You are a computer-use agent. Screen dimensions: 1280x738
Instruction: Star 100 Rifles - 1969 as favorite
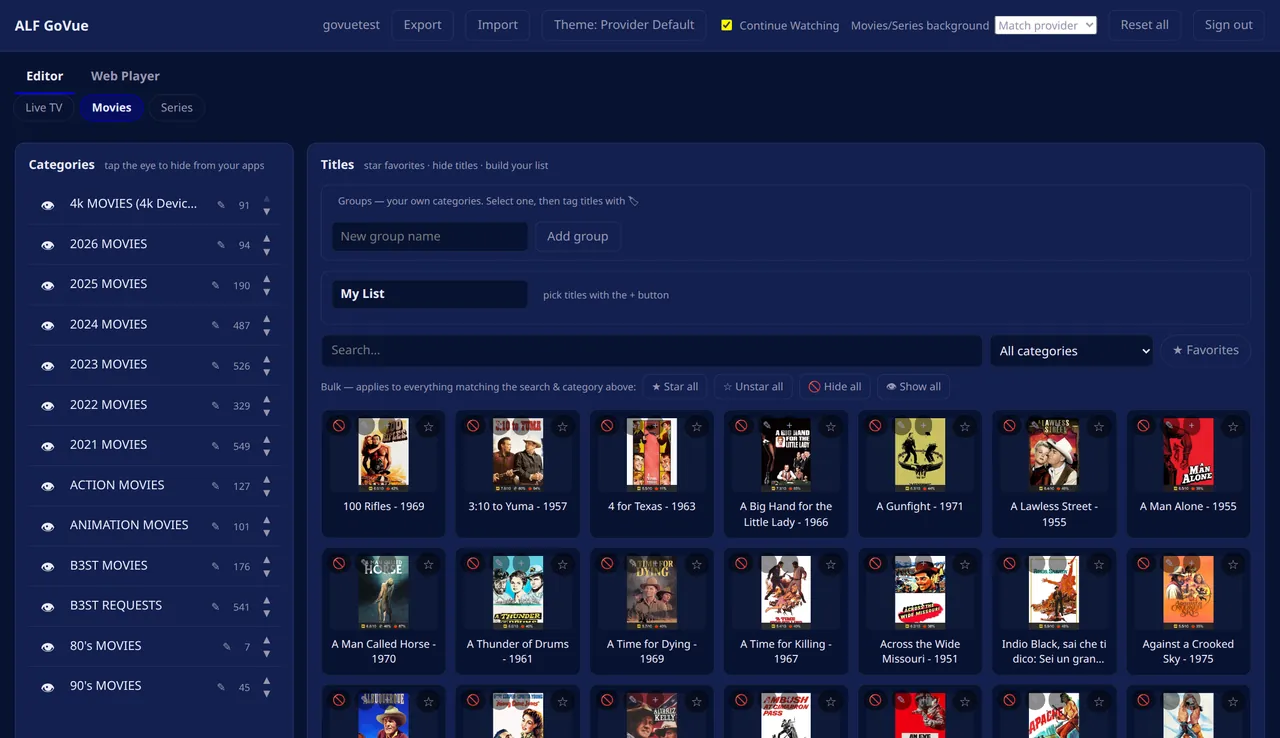pyautogui.click(x=429, y=427)
